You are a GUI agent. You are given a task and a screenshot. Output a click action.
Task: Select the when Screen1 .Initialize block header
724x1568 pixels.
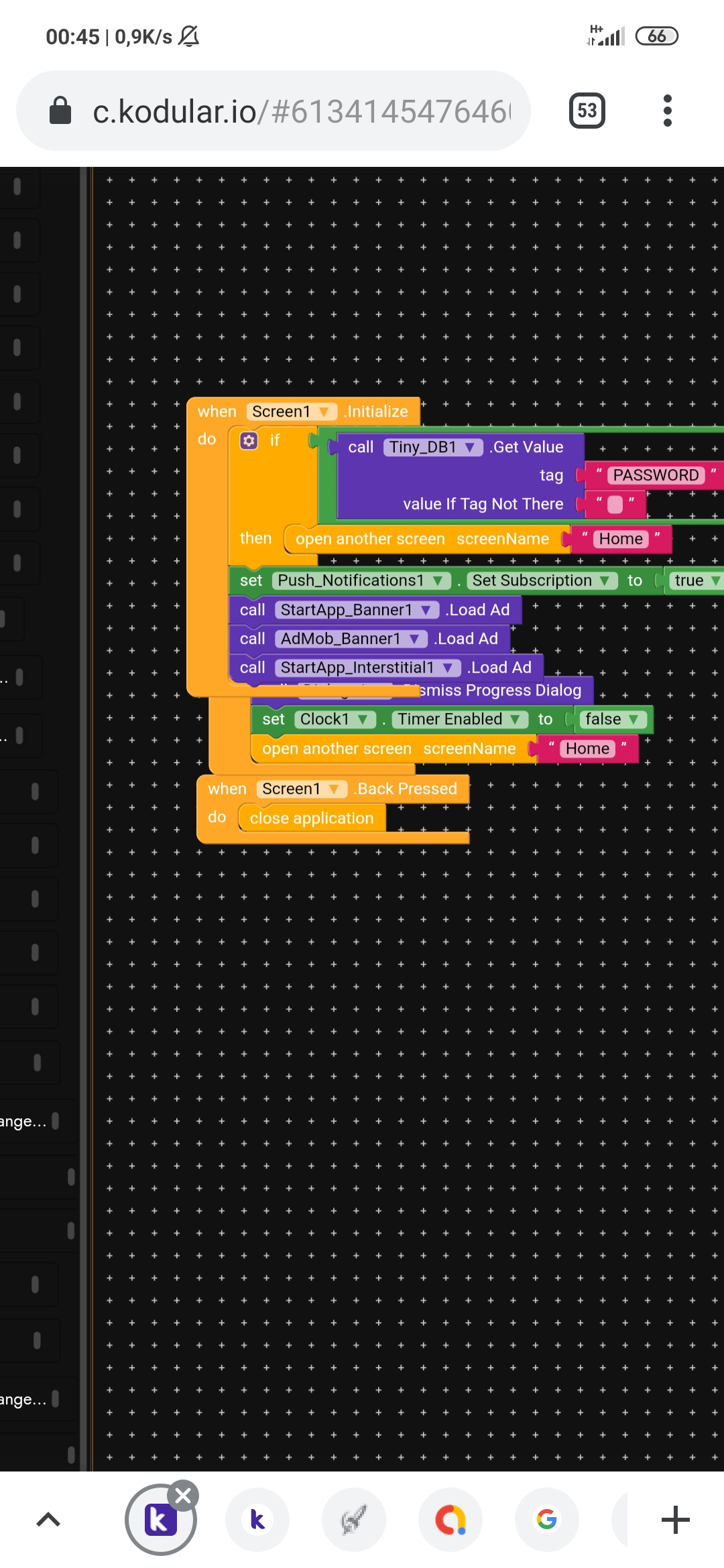(303, 411)
